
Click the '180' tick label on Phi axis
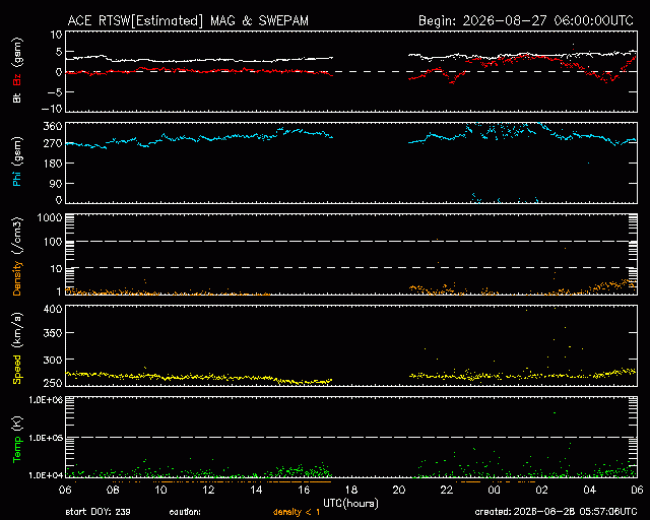53,163
